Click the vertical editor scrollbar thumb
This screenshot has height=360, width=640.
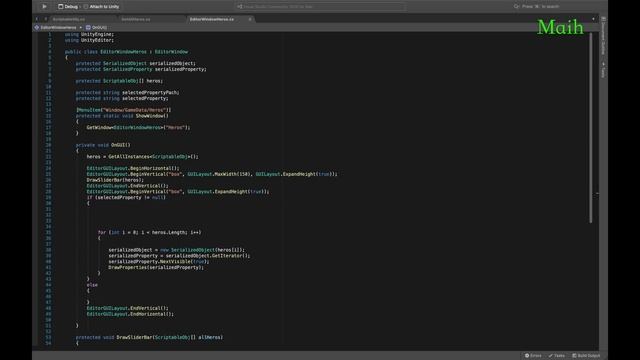click(591, 128)
